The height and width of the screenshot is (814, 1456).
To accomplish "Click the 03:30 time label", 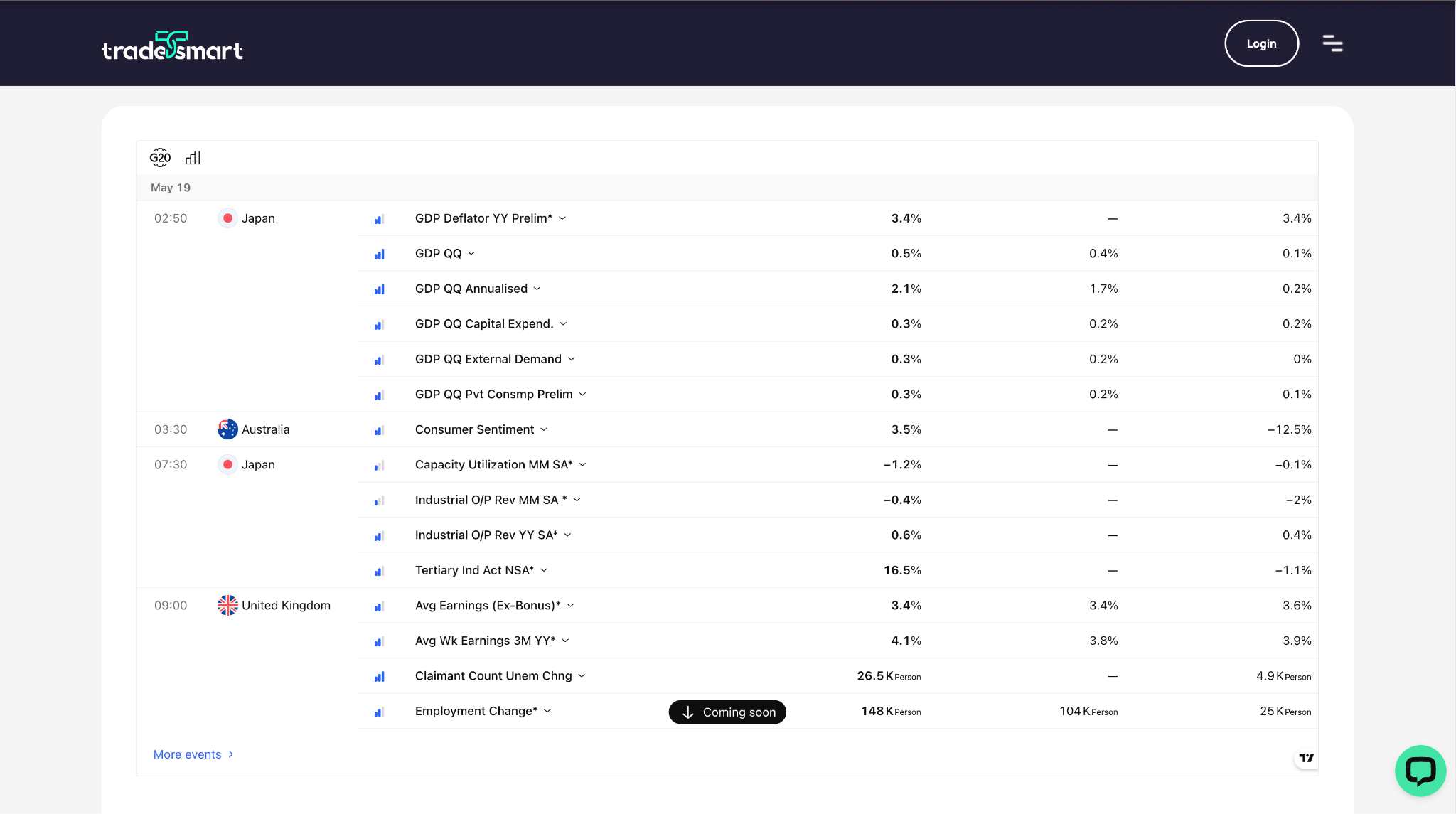I will 171,429.
